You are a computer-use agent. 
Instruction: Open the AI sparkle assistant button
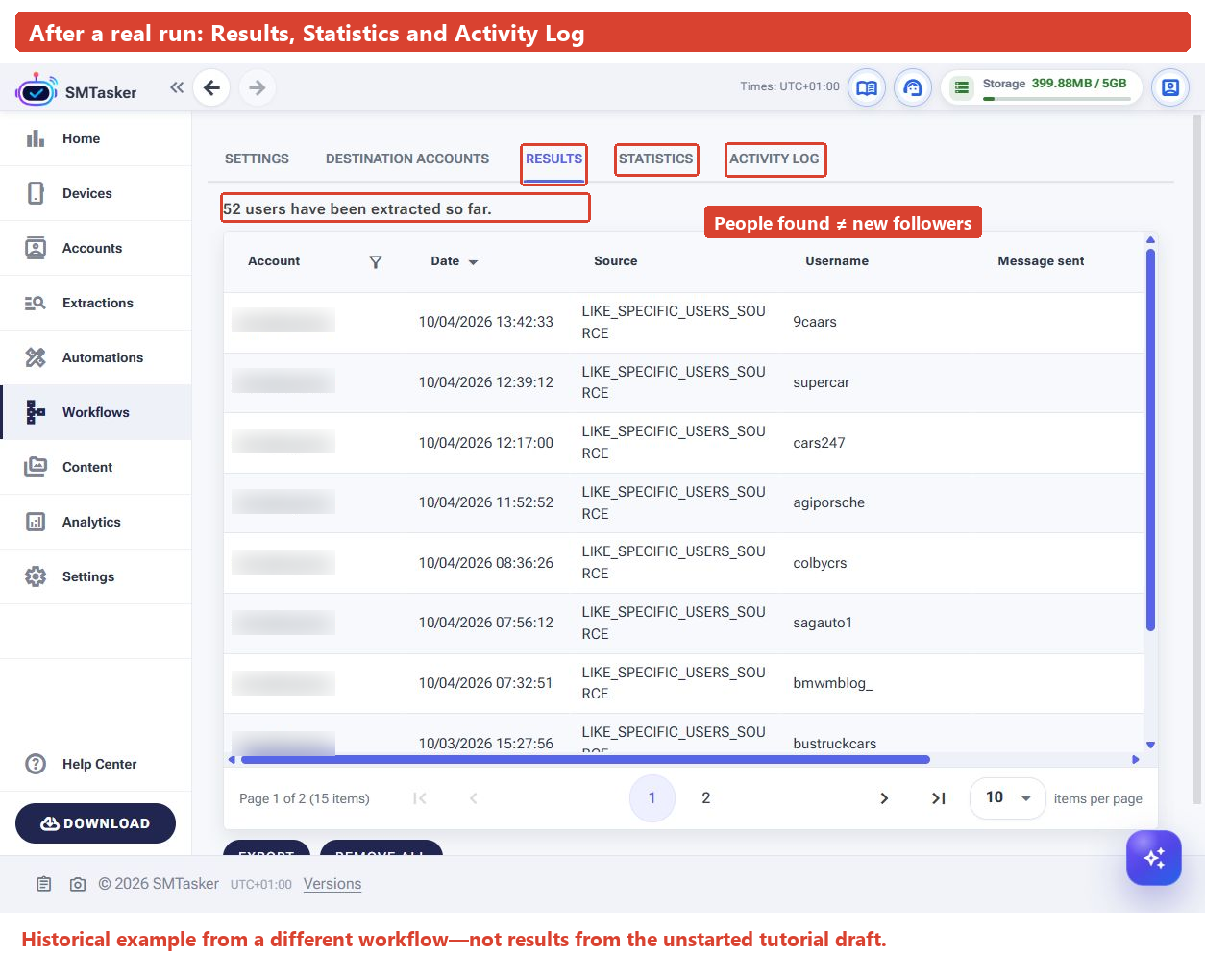pos(1154,858)
